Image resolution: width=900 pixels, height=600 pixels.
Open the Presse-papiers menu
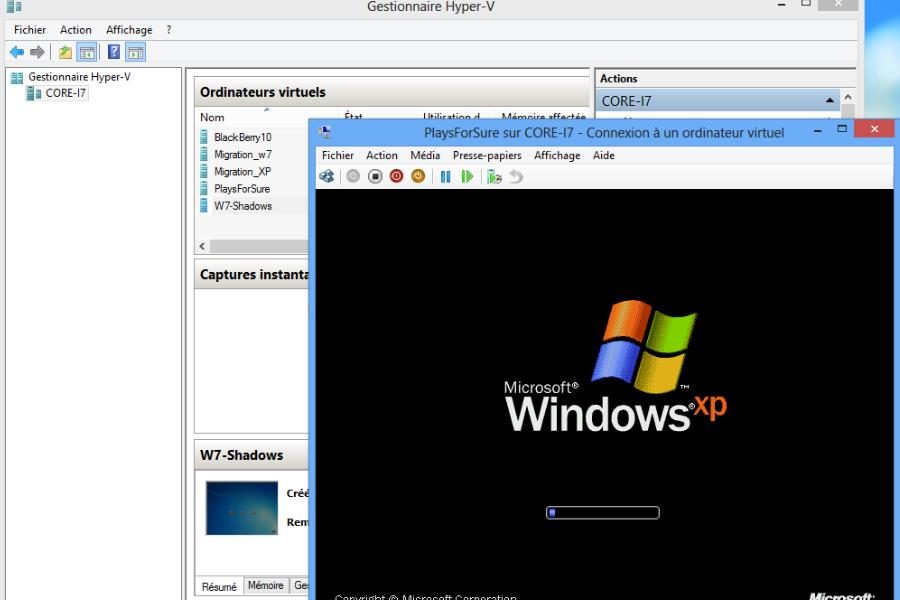click(487, 155)
